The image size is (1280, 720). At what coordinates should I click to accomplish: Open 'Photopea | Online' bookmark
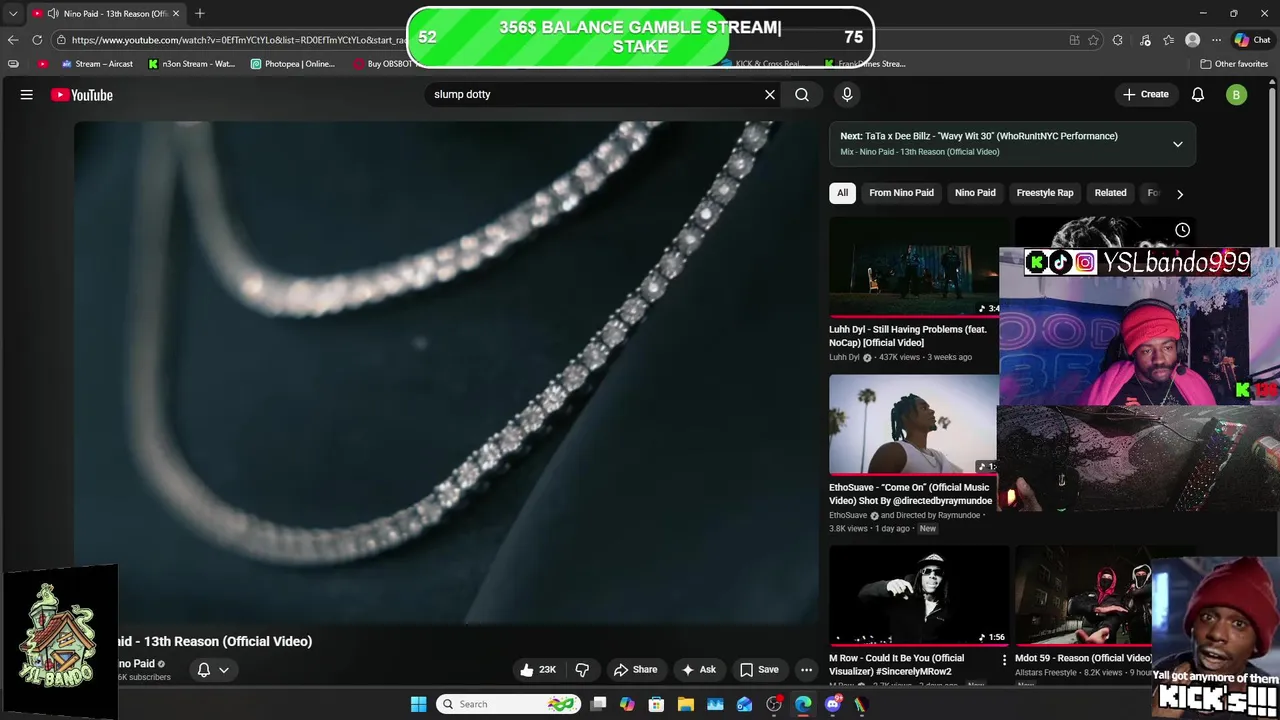[x=293, y=64]
